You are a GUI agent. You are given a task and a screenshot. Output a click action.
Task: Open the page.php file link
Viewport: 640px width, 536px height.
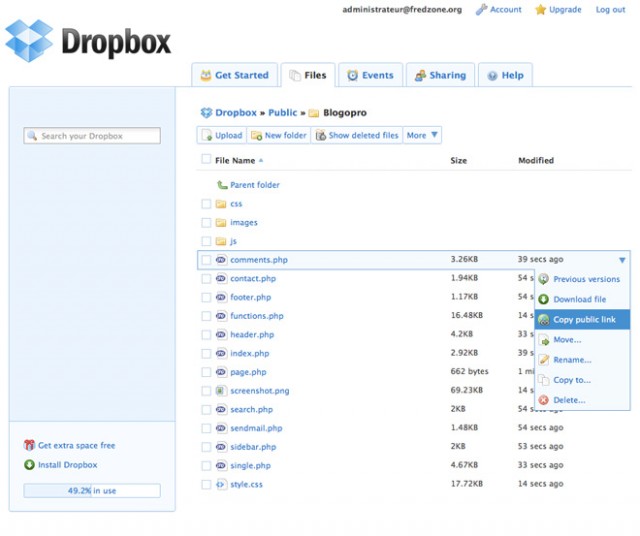pyautogui.click(x=248, y=372)
